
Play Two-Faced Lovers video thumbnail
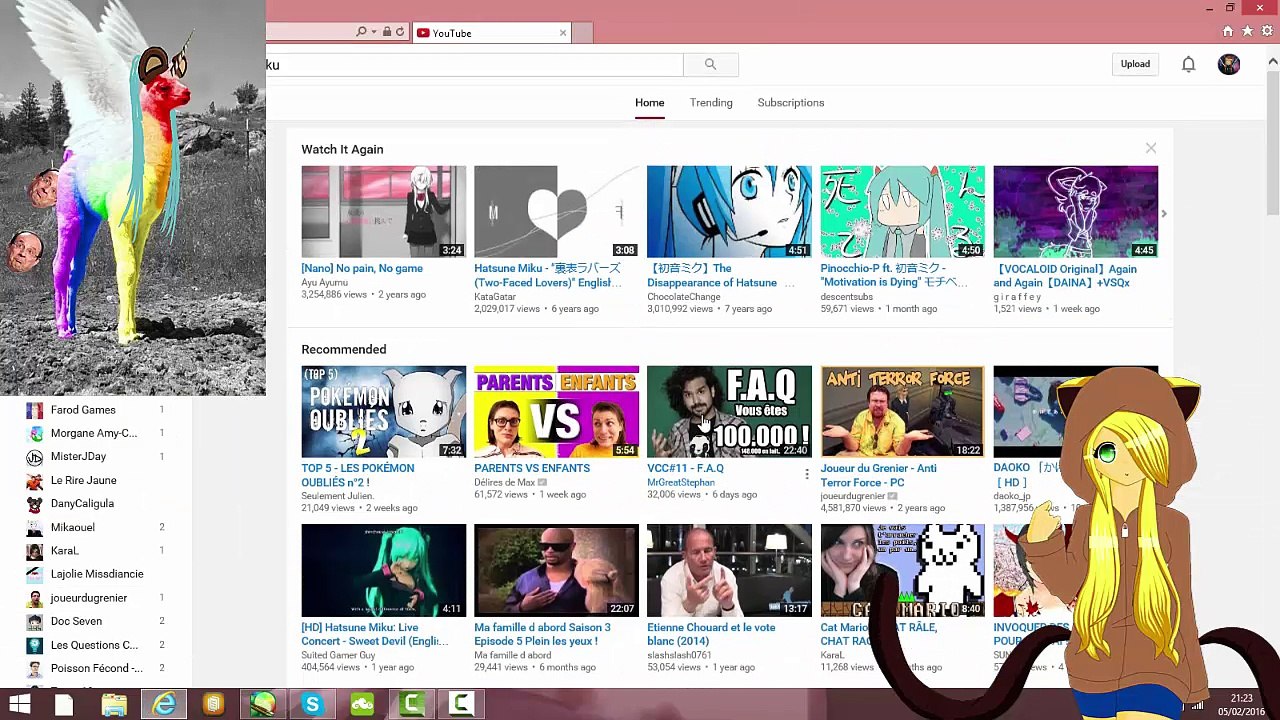(556, 212)
